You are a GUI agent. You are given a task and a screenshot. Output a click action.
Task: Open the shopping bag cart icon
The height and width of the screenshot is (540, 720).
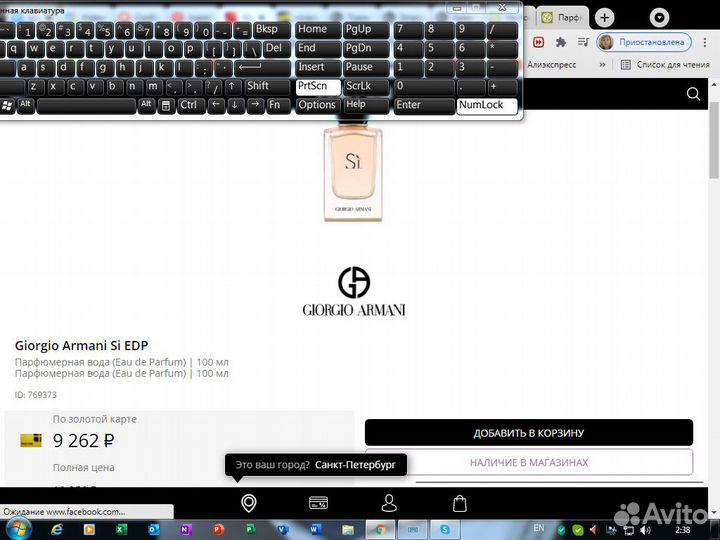459,503
